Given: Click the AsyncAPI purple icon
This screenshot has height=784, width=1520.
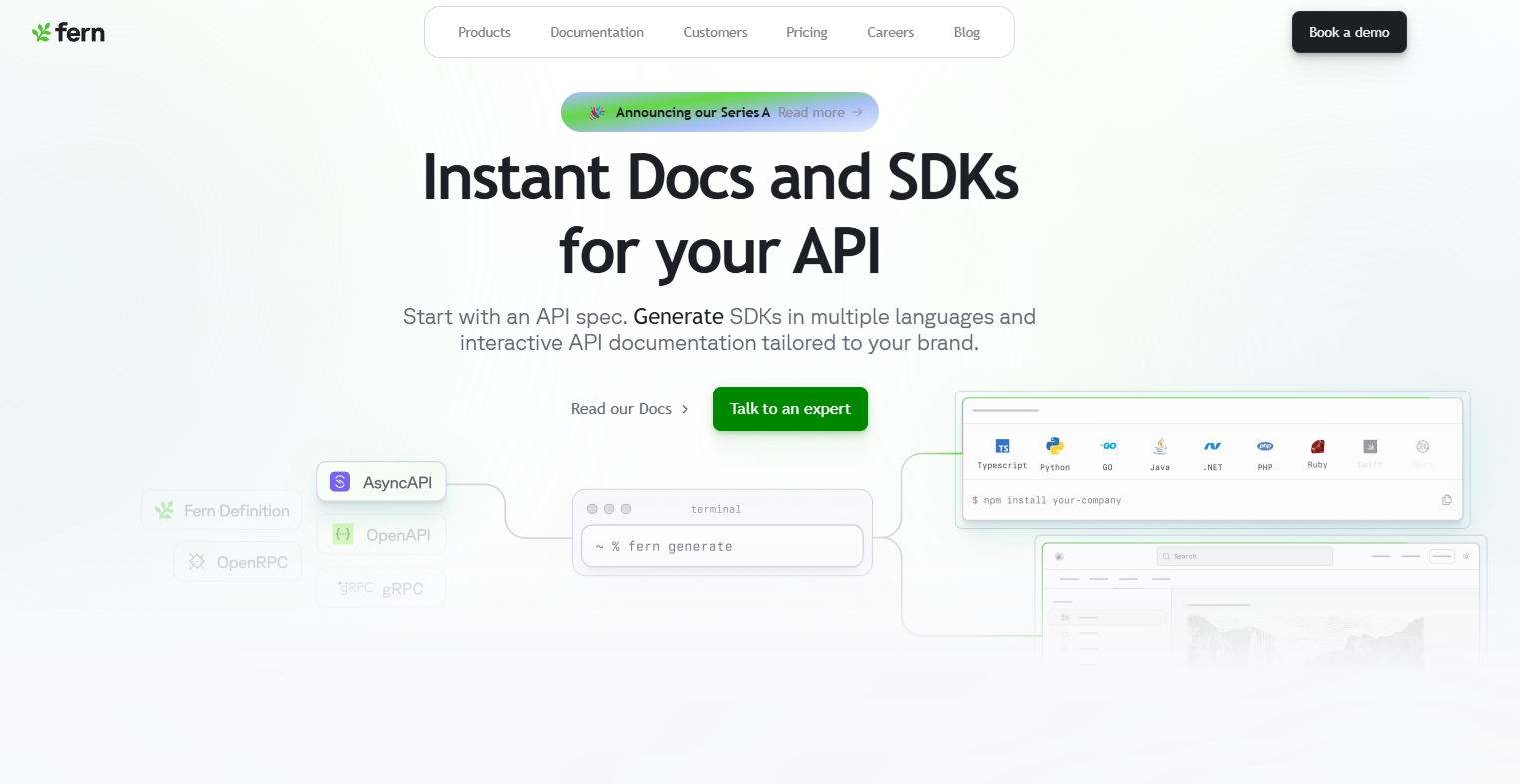Looking at the screenshot, I should click(340, 482).
